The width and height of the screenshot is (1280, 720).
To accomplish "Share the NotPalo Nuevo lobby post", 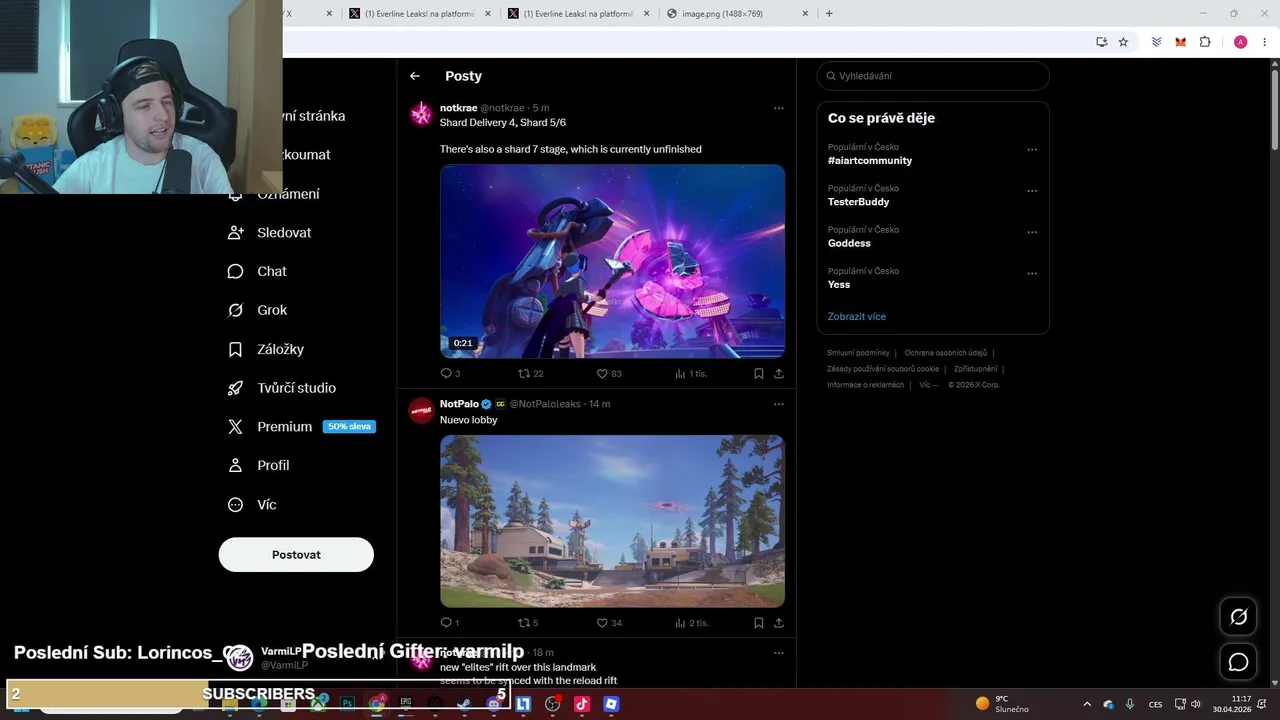I will pyautogui.click(x=779, y=622).
